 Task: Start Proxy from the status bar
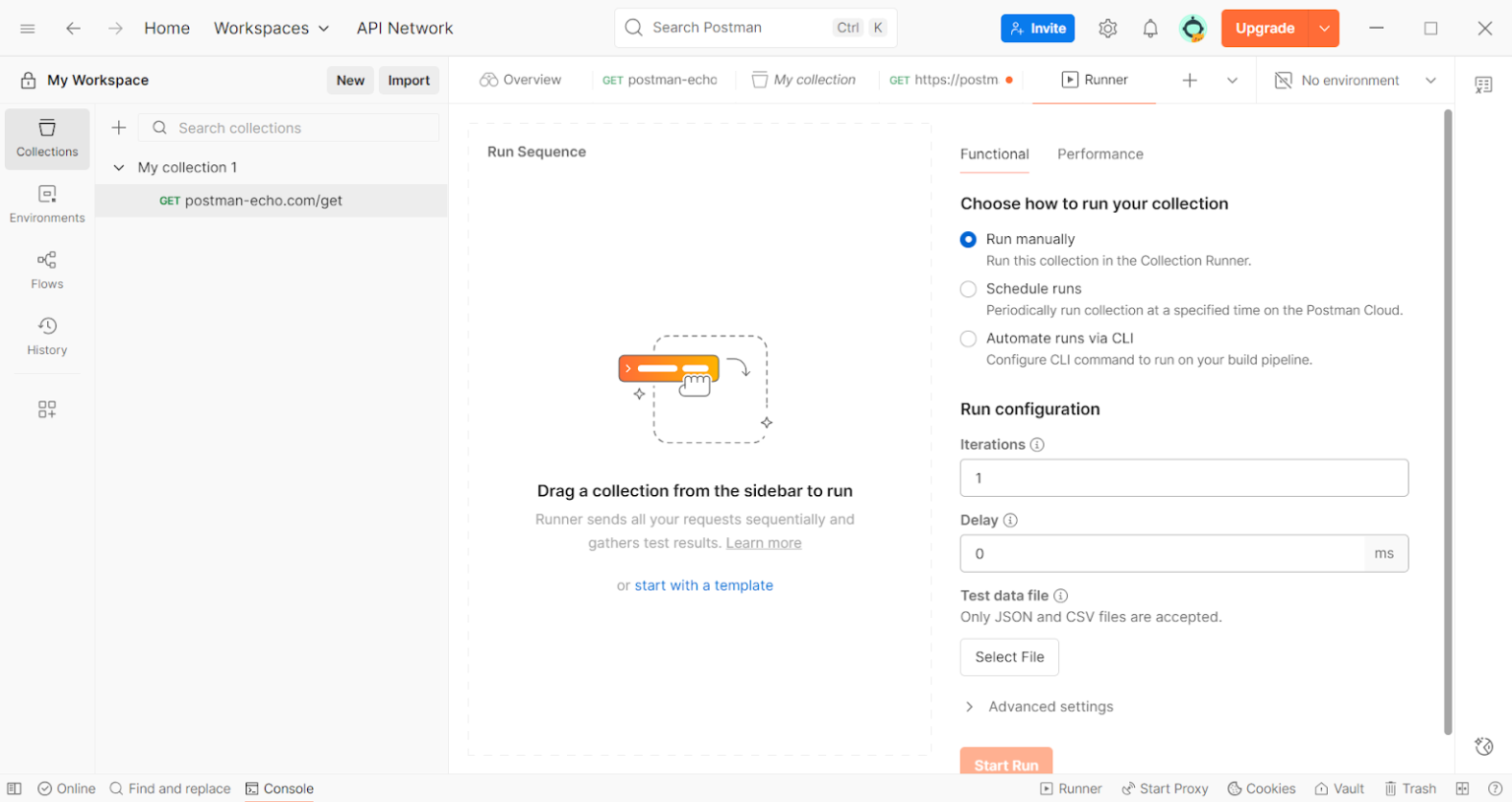[x=1165, y=788]
